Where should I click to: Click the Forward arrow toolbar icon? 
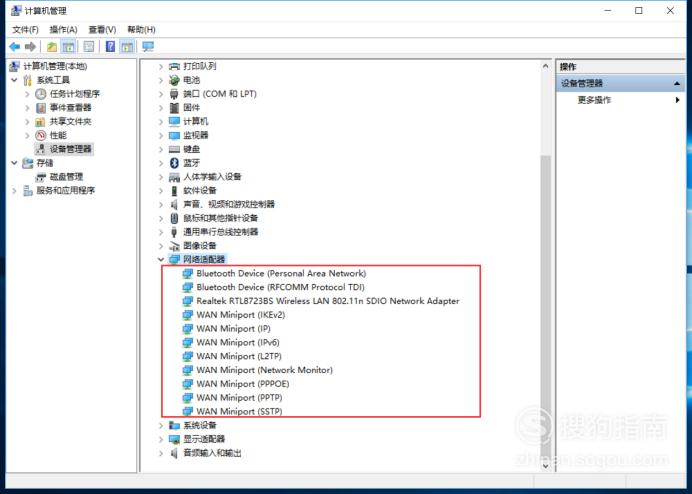tap(30, 46)
